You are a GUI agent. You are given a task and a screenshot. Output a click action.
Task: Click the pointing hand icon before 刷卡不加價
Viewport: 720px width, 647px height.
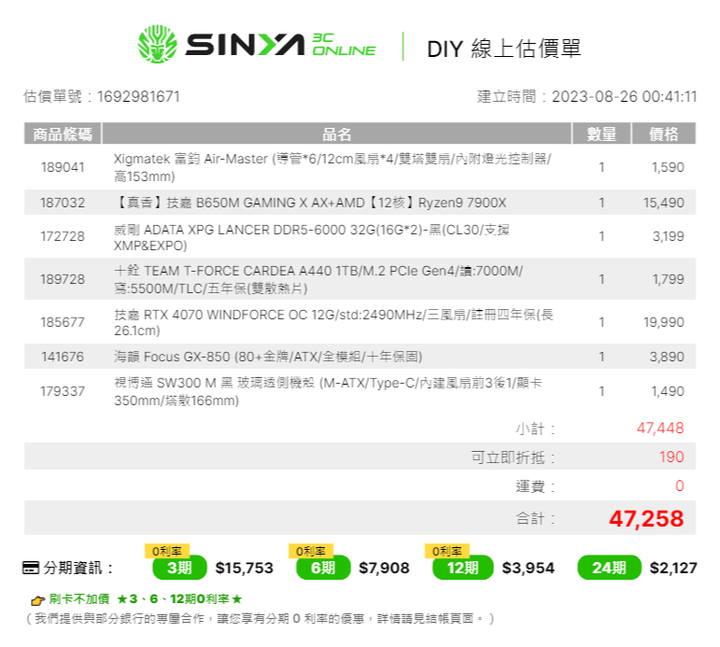[x=37, y=600]
